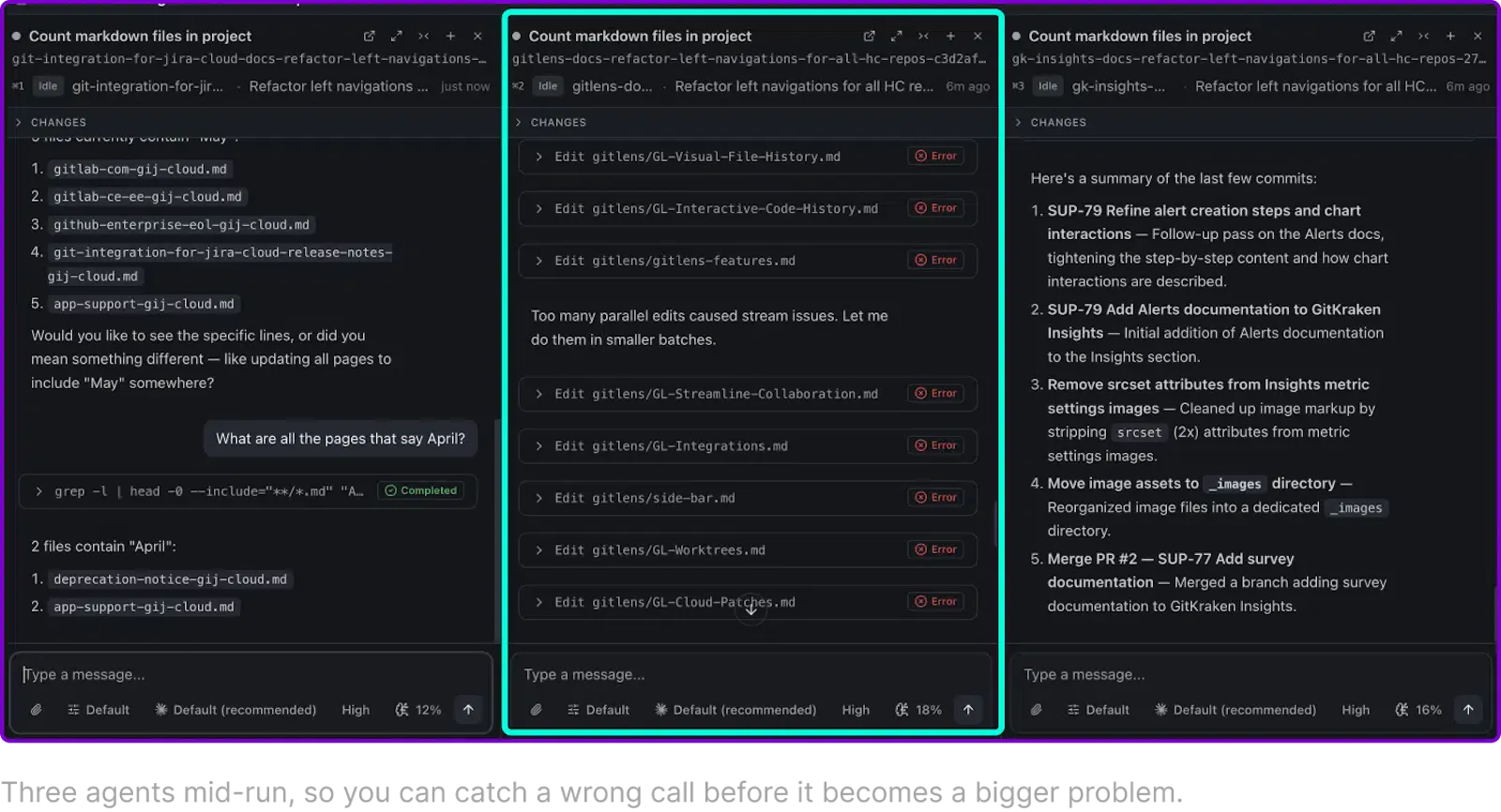
Task: Click the gitlab-ce-ee-gij-cloud.md file name
Action: coord(147,197)
